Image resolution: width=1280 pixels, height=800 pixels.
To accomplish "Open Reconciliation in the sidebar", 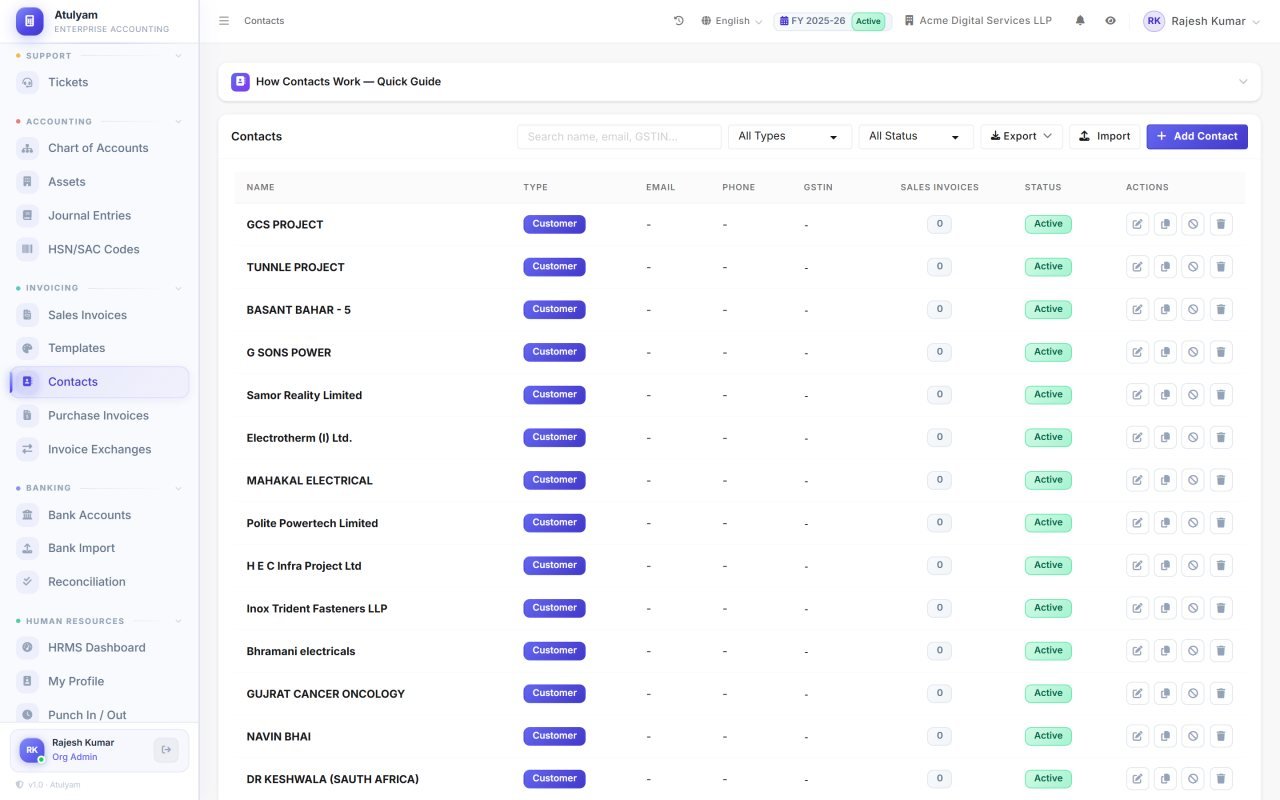I will (x=99, y=581).
